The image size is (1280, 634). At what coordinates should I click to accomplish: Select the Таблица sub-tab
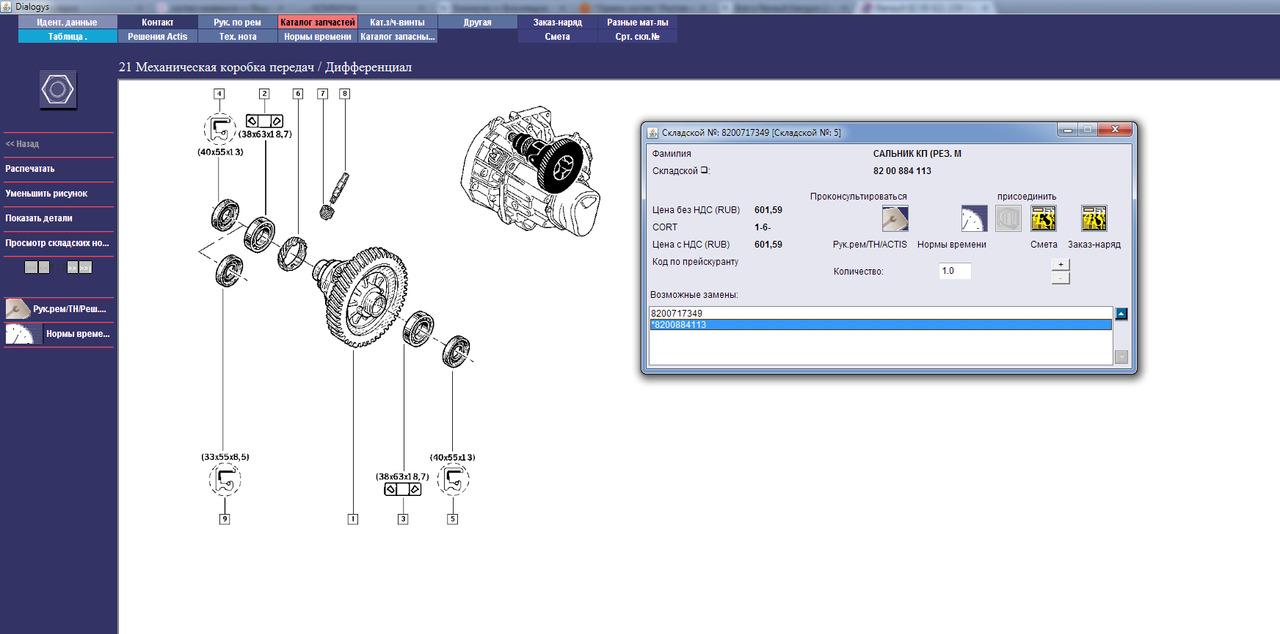point(67,36)
